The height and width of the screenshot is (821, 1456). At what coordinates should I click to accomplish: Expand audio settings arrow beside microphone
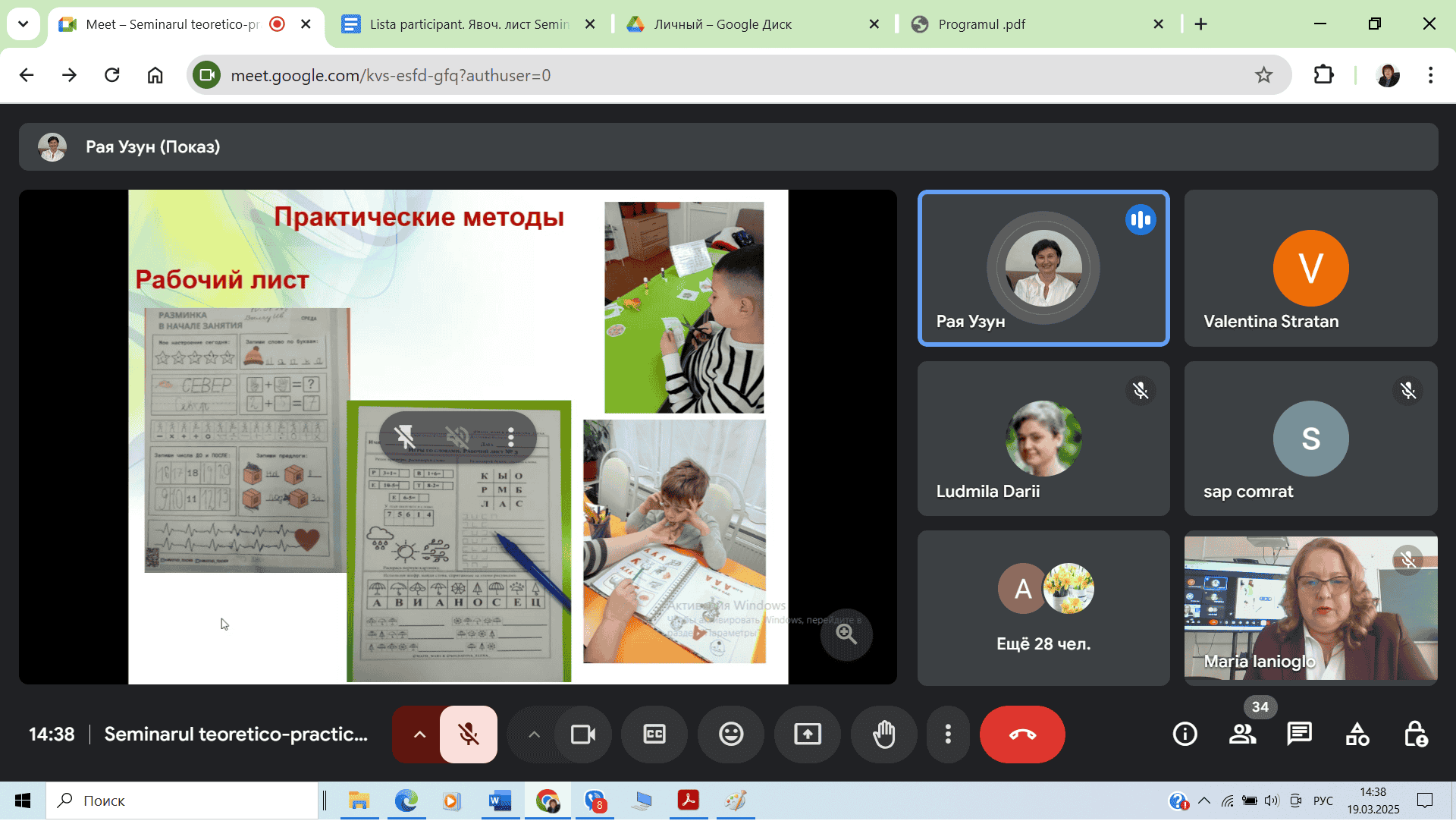[419, 734]
